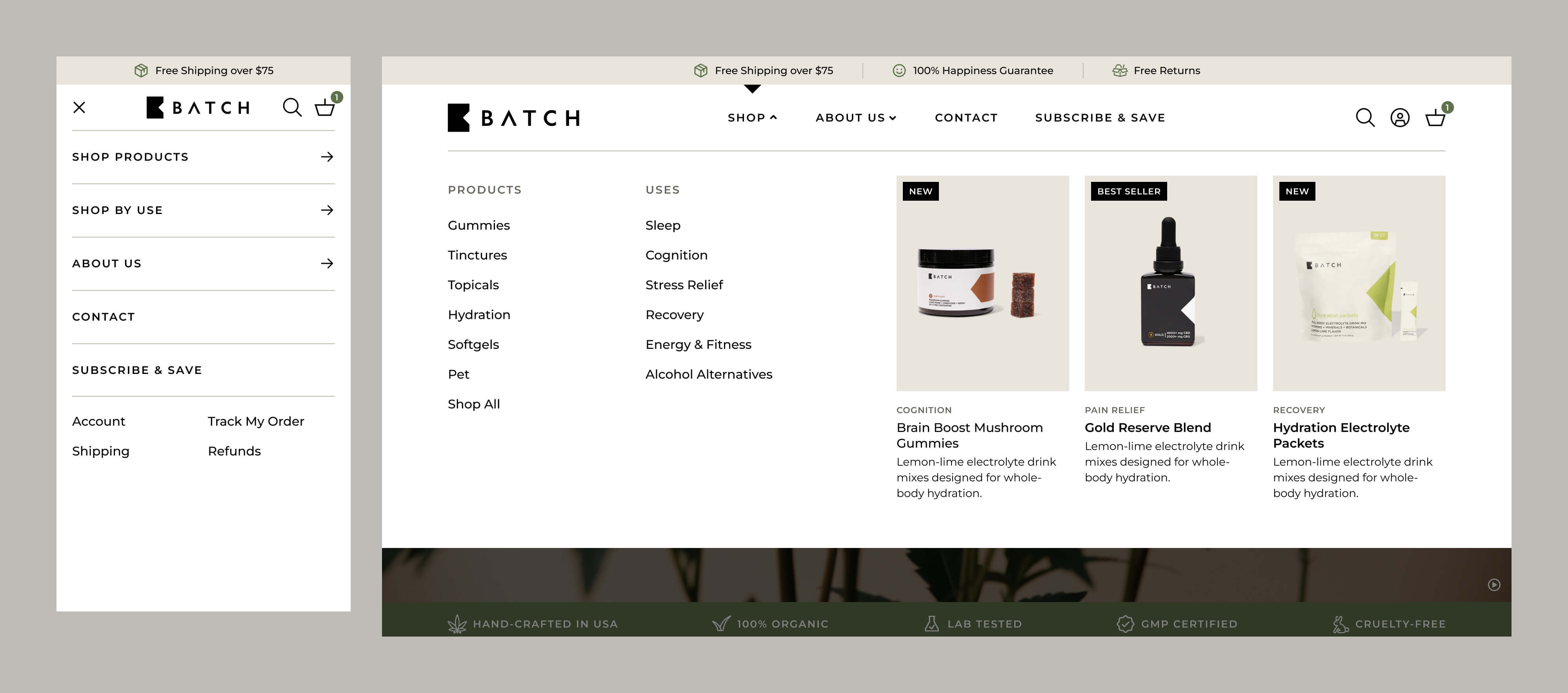Click the smiley Happiness Guarantee icon
This screenshot has width=1568, height=693.
899,71
